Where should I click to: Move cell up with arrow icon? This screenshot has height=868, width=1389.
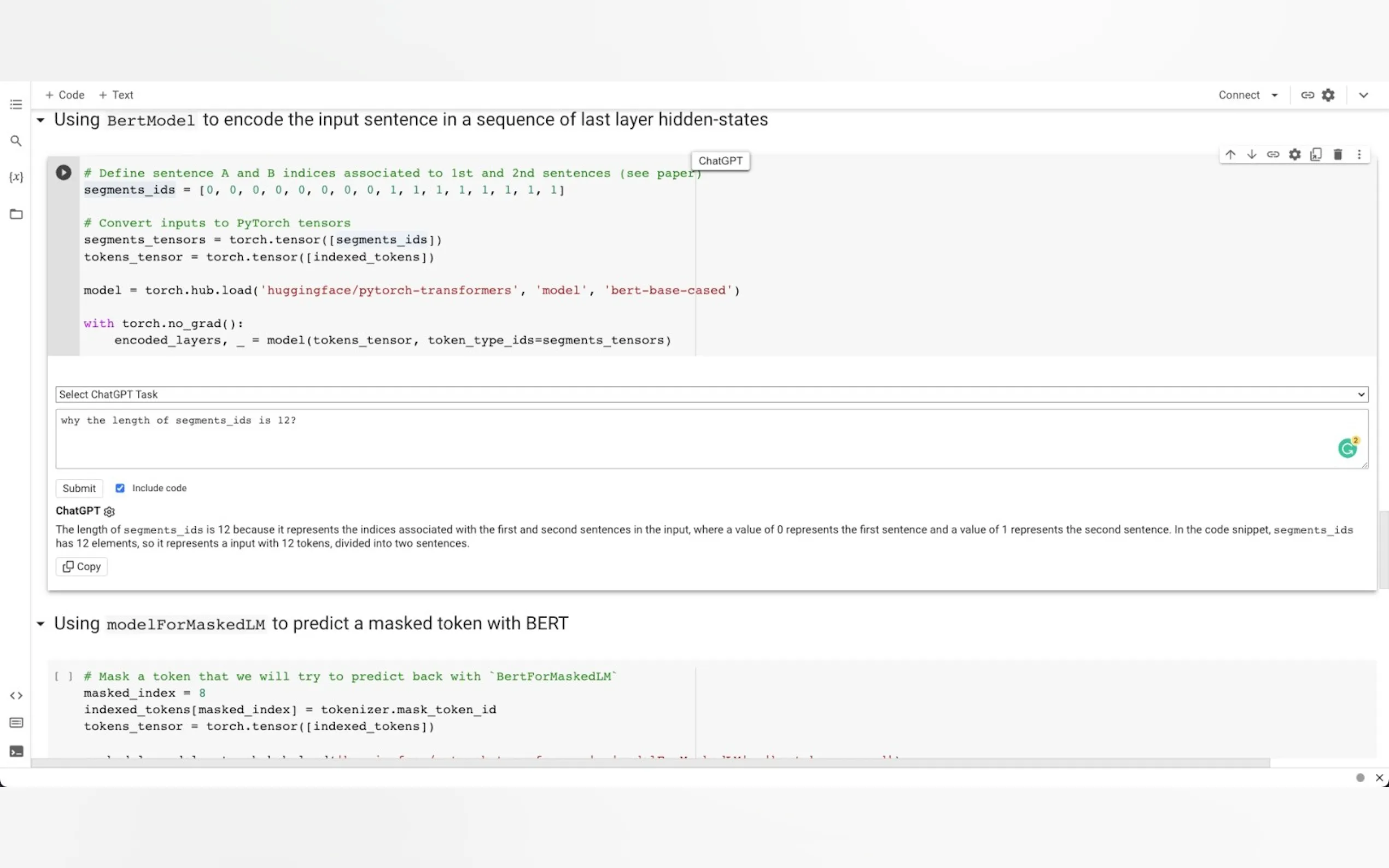coord(1230,155)
